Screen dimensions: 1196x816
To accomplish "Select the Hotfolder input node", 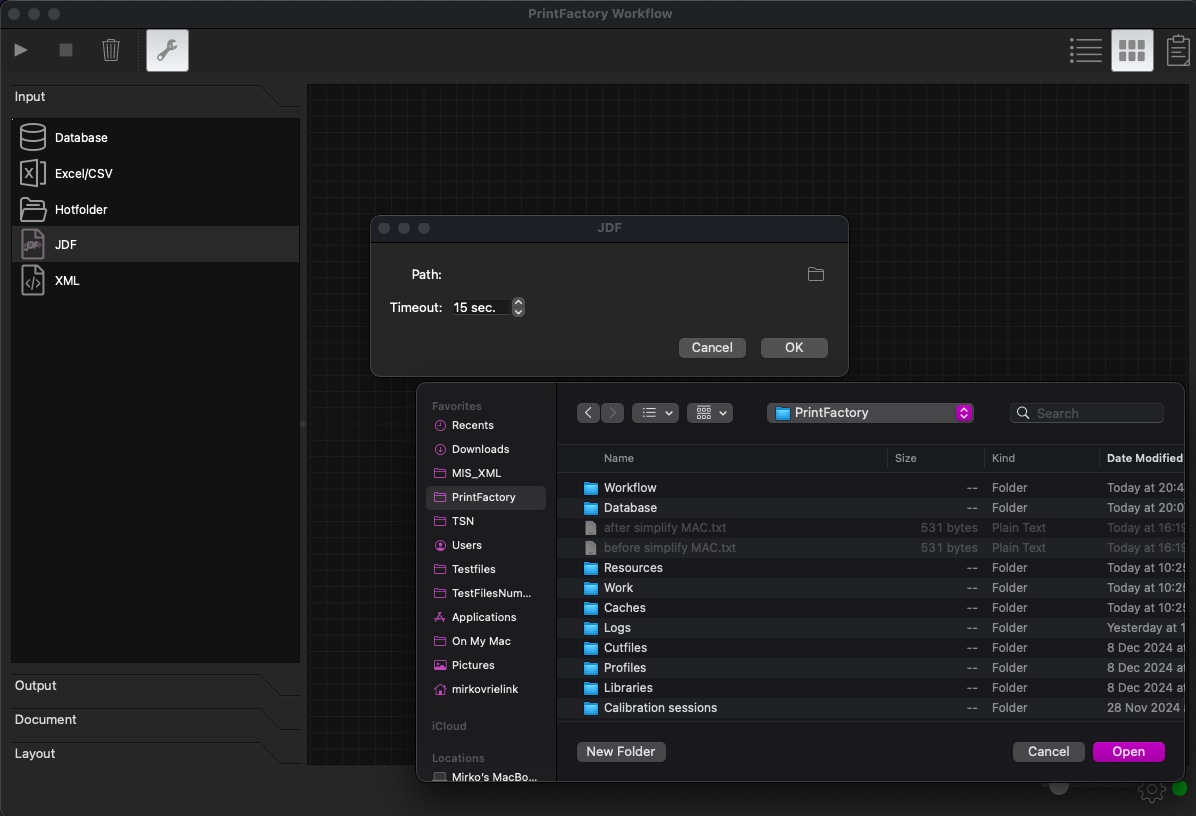I will [x=156, y=209].
